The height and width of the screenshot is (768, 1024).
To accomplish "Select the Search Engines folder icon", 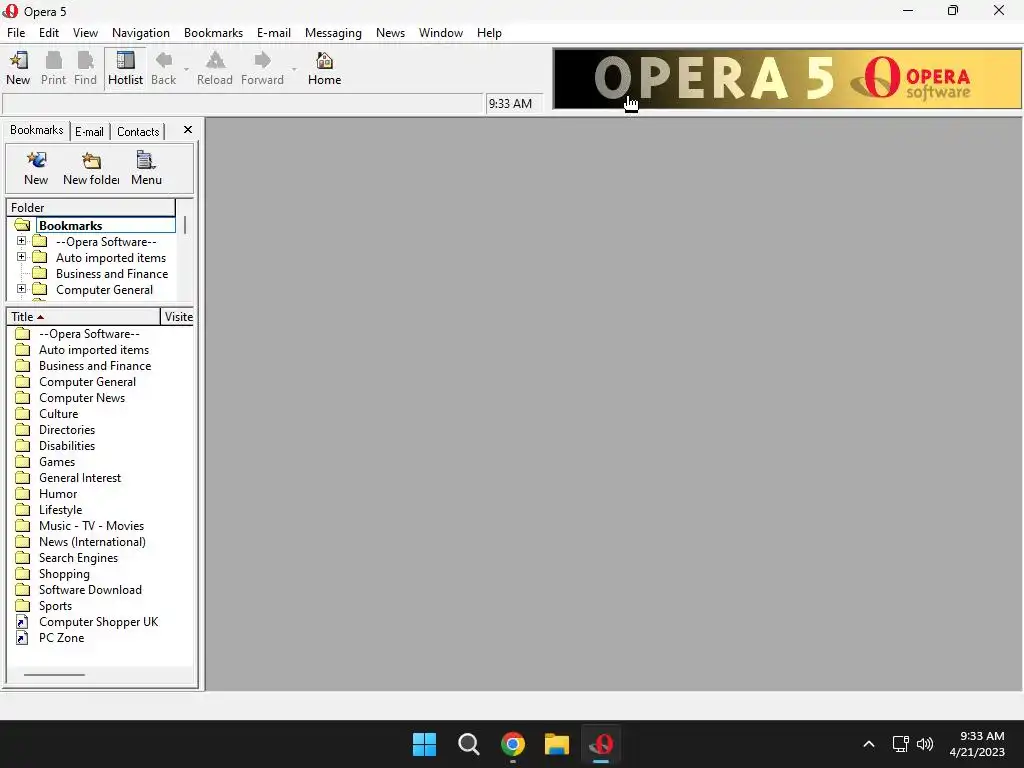I will point(23,558).
